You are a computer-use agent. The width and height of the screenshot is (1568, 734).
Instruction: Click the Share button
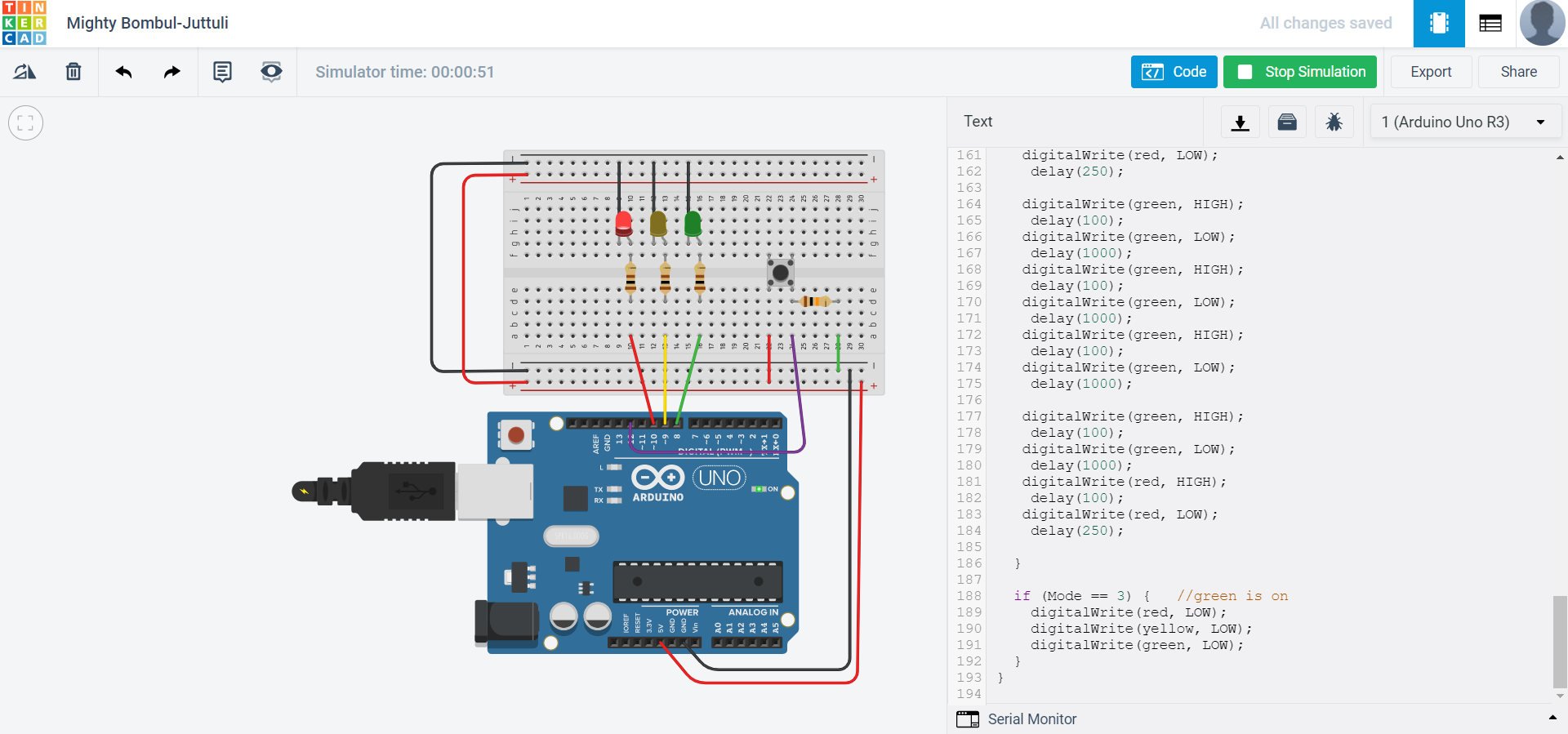point(1519,72)
